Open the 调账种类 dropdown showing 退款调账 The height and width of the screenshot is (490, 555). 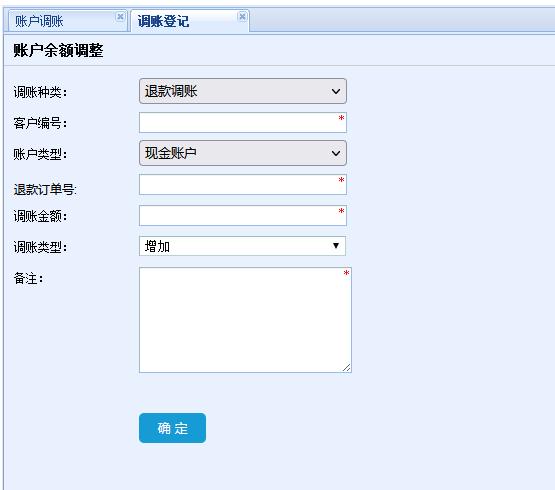tap(243, 91)
